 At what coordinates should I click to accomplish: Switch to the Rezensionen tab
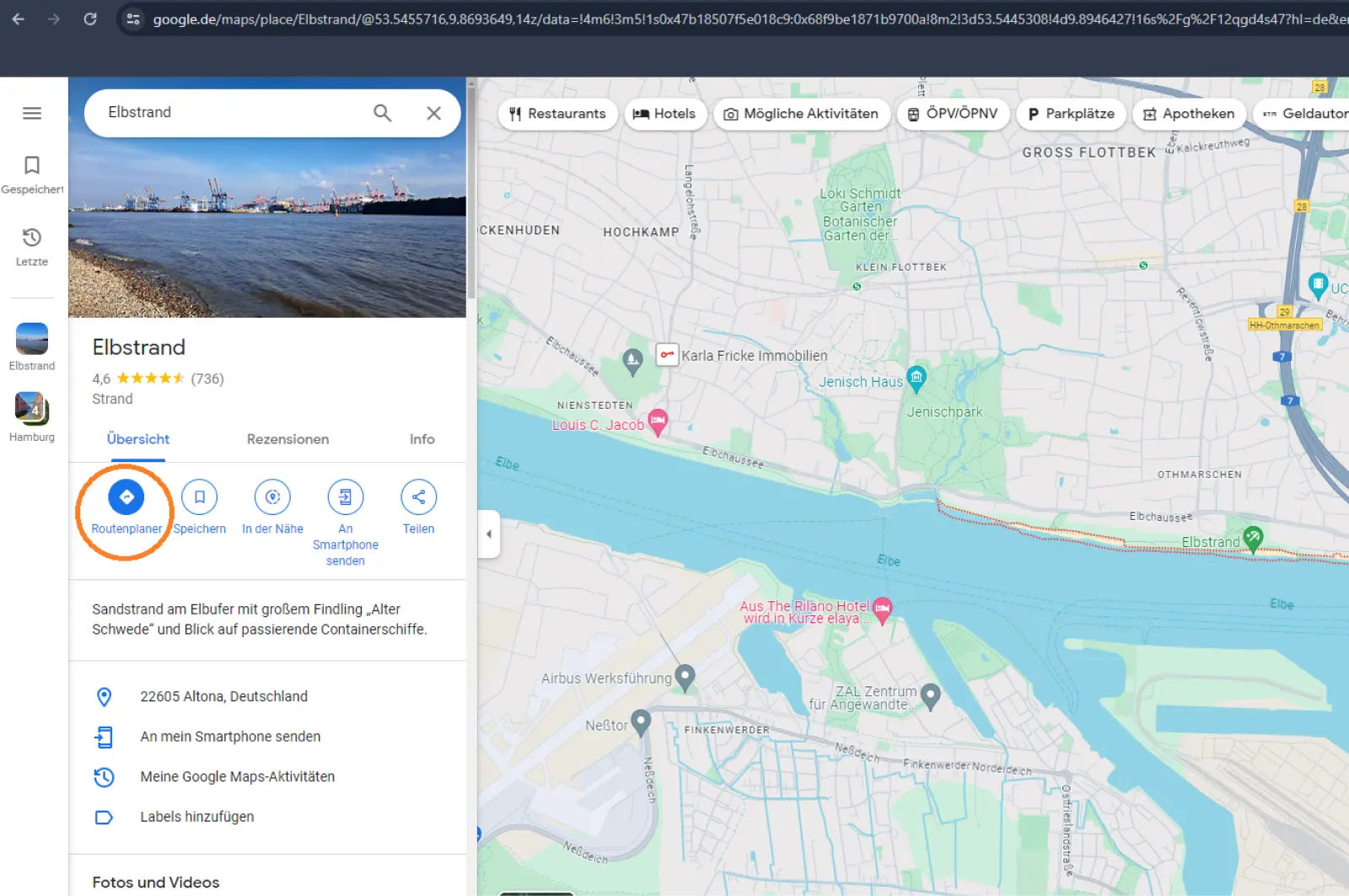(x=288, y=439)
